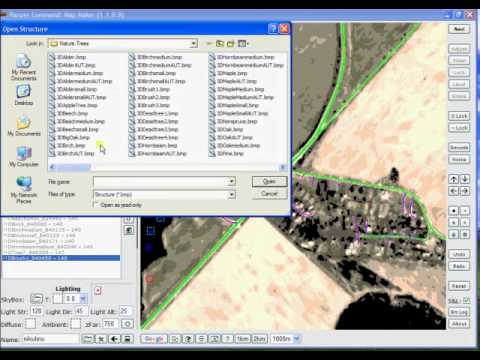Click the Name input field at bottom left

[51, 339]
